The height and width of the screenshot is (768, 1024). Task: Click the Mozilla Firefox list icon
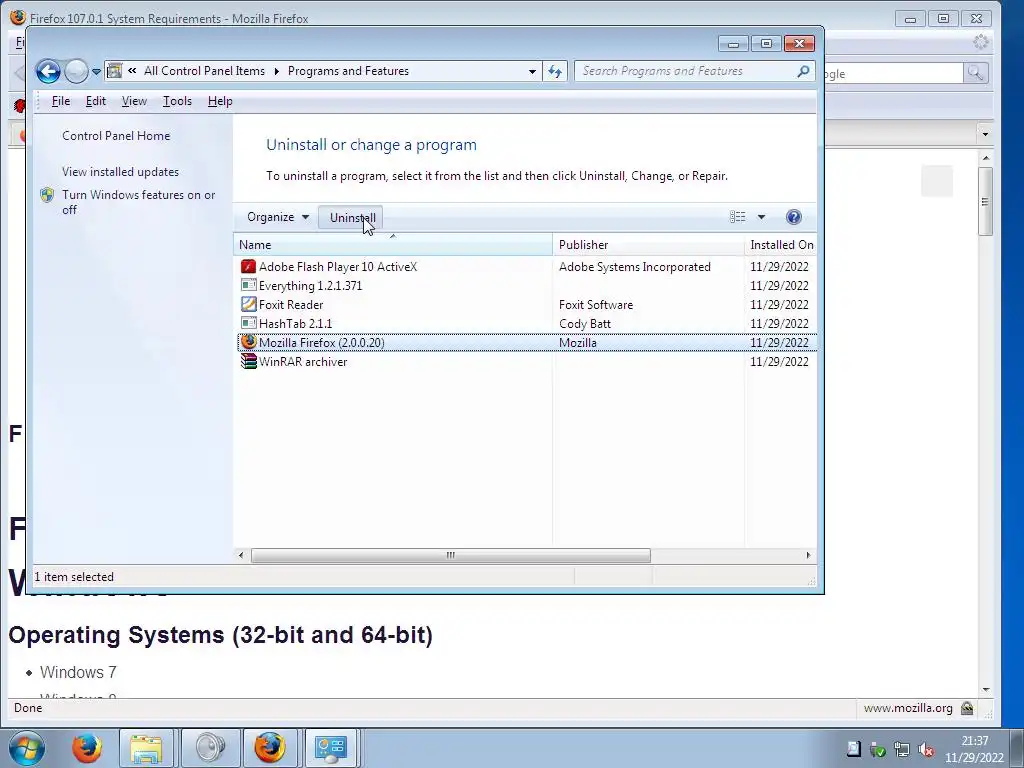pyautogui.click(x=248, y=342)
